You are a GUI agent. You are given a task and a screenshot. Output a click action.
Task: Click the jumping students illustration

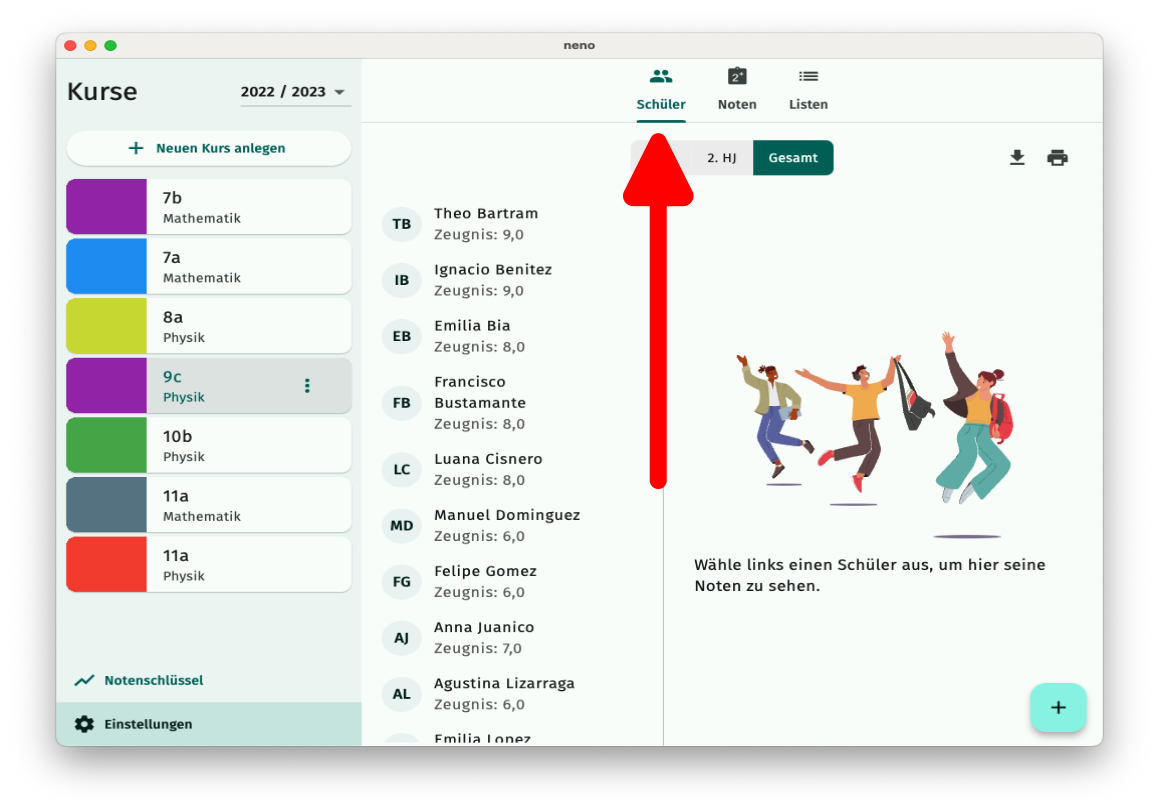click(874, 435)
